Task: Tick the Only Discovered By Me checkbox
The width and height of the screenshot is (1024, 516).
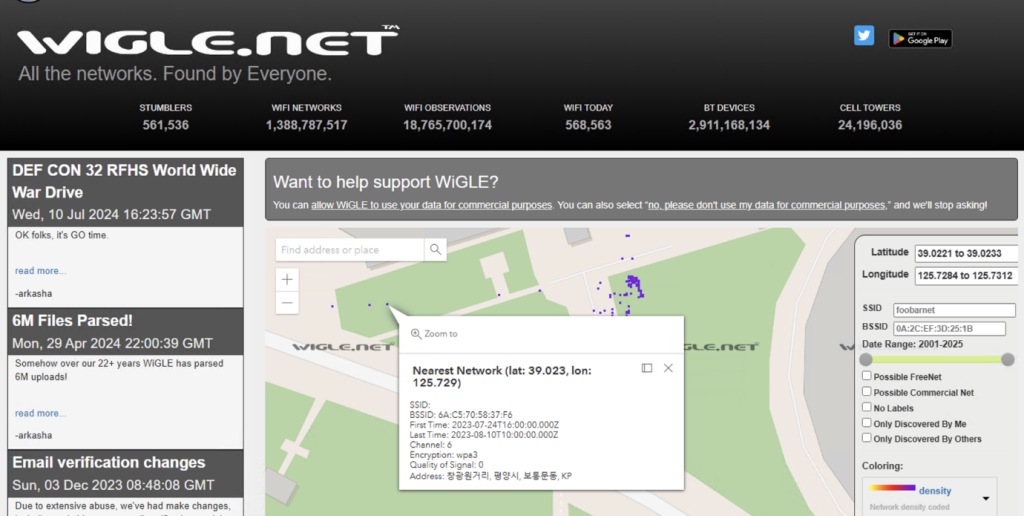Action: (x=867, y=423)
